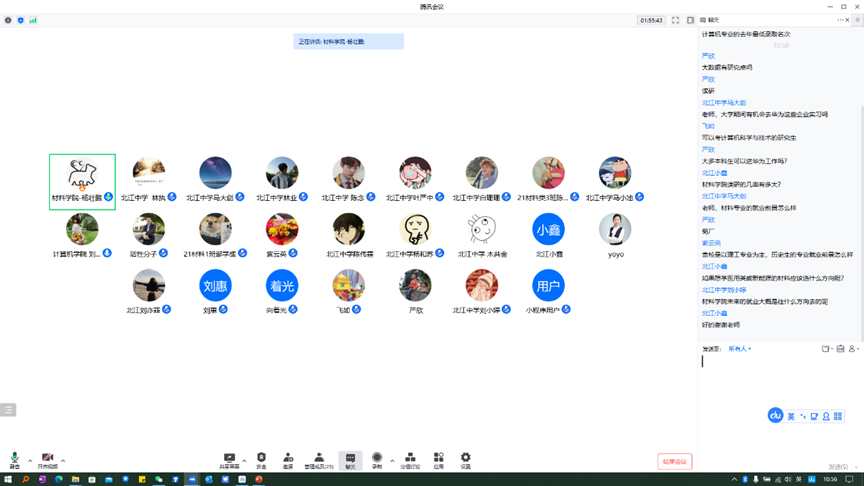
Task: Expand microphone options arrow beside 静音
Action: pyautogui.click(x=30, y=461)
